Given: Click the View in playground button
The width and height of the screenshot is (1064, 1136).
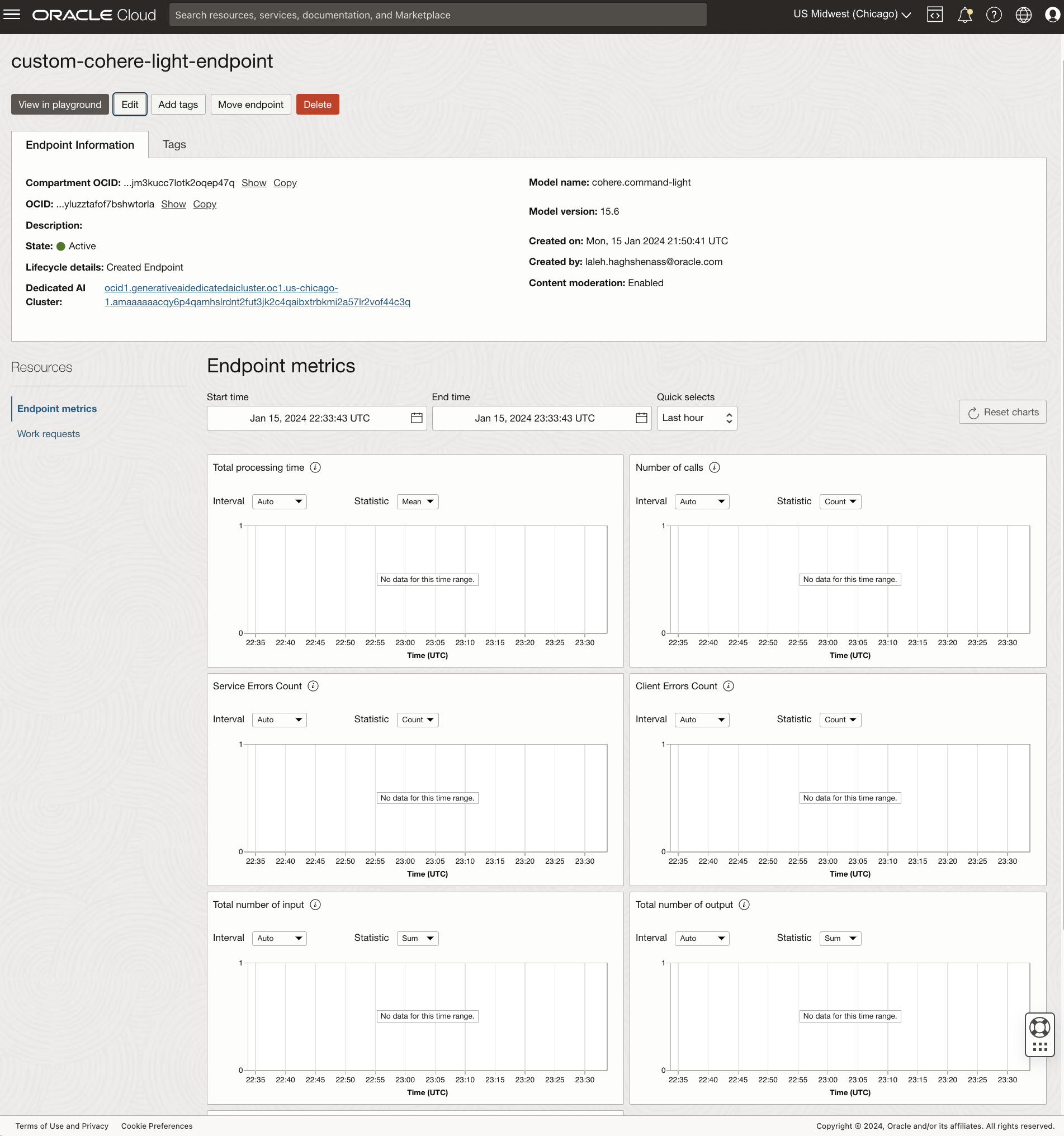Looking at the screenshot, I should coord(60,105).
